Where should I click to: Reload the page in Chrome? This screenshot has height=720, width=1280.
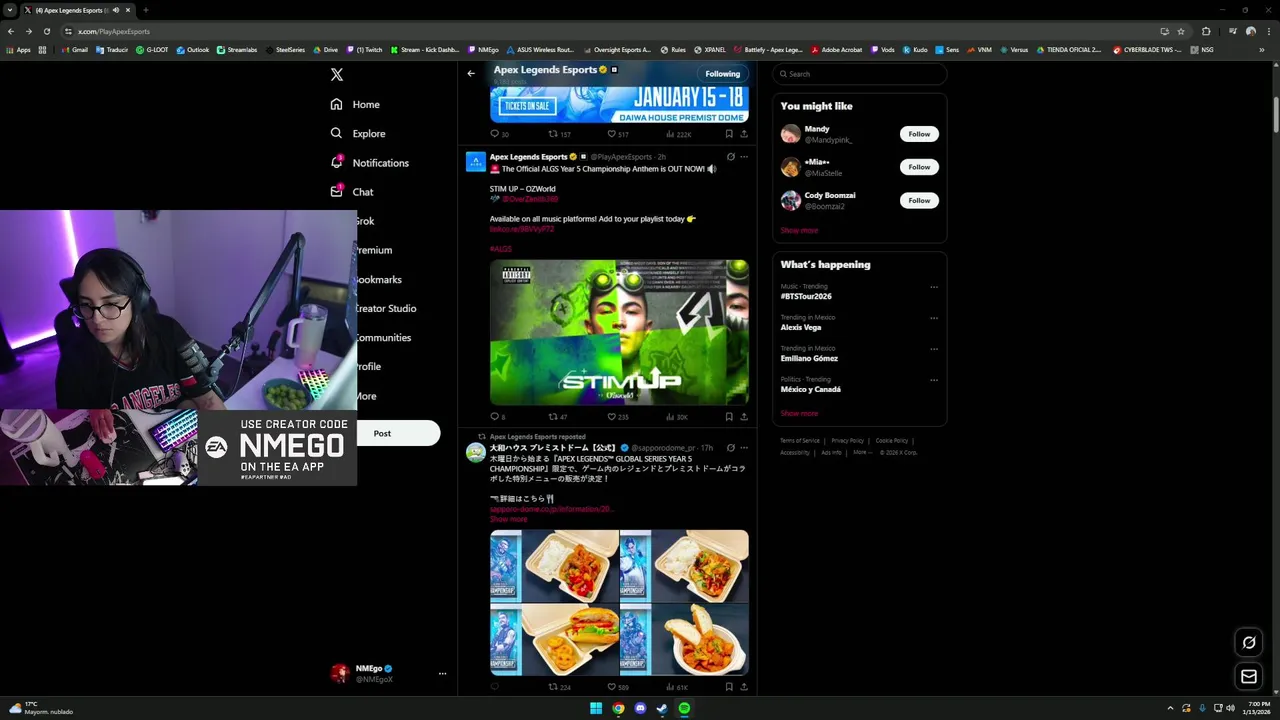[x=46, y=31]
